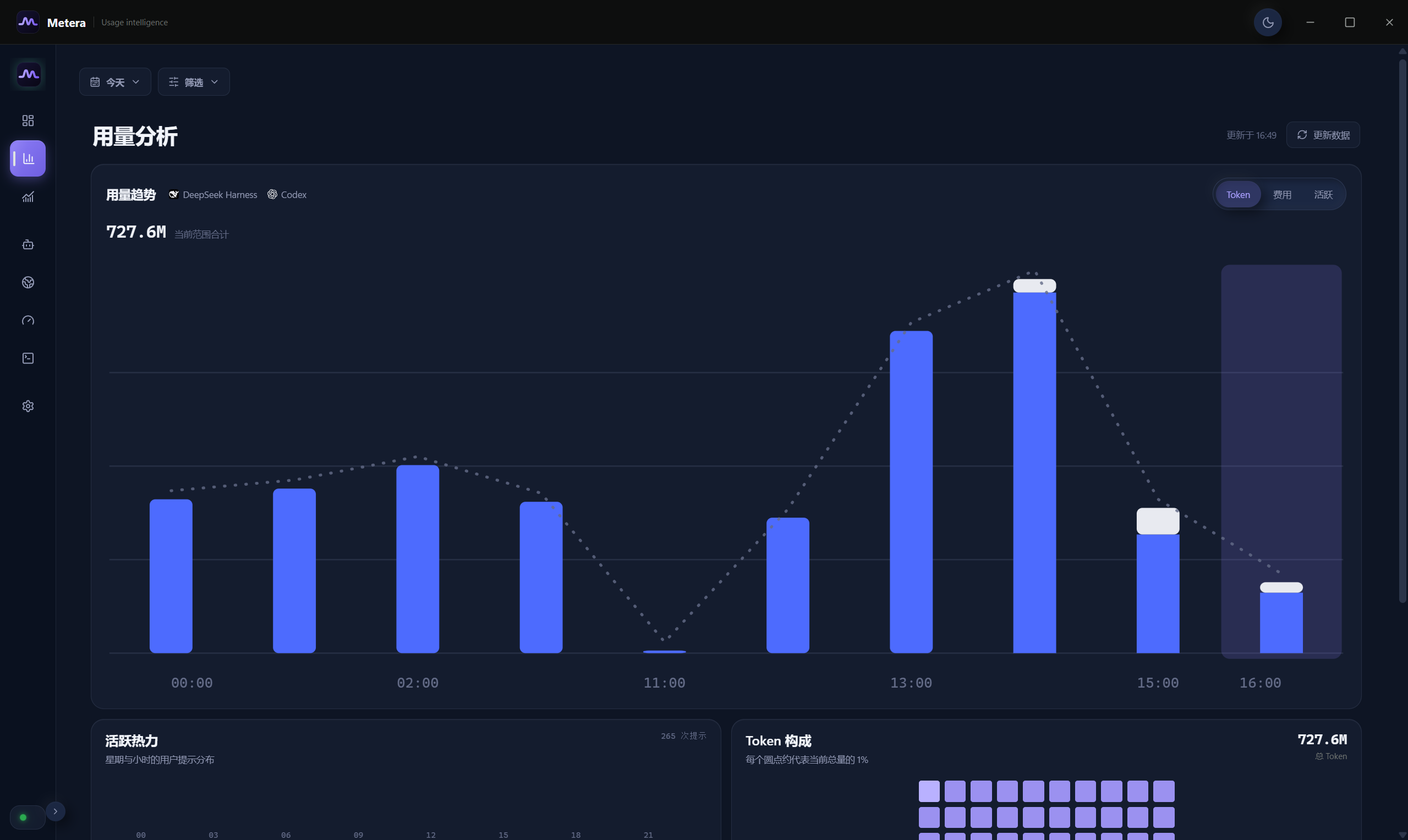
Task: Open the 筛选 filter dropdown
Action: point(194,82)
